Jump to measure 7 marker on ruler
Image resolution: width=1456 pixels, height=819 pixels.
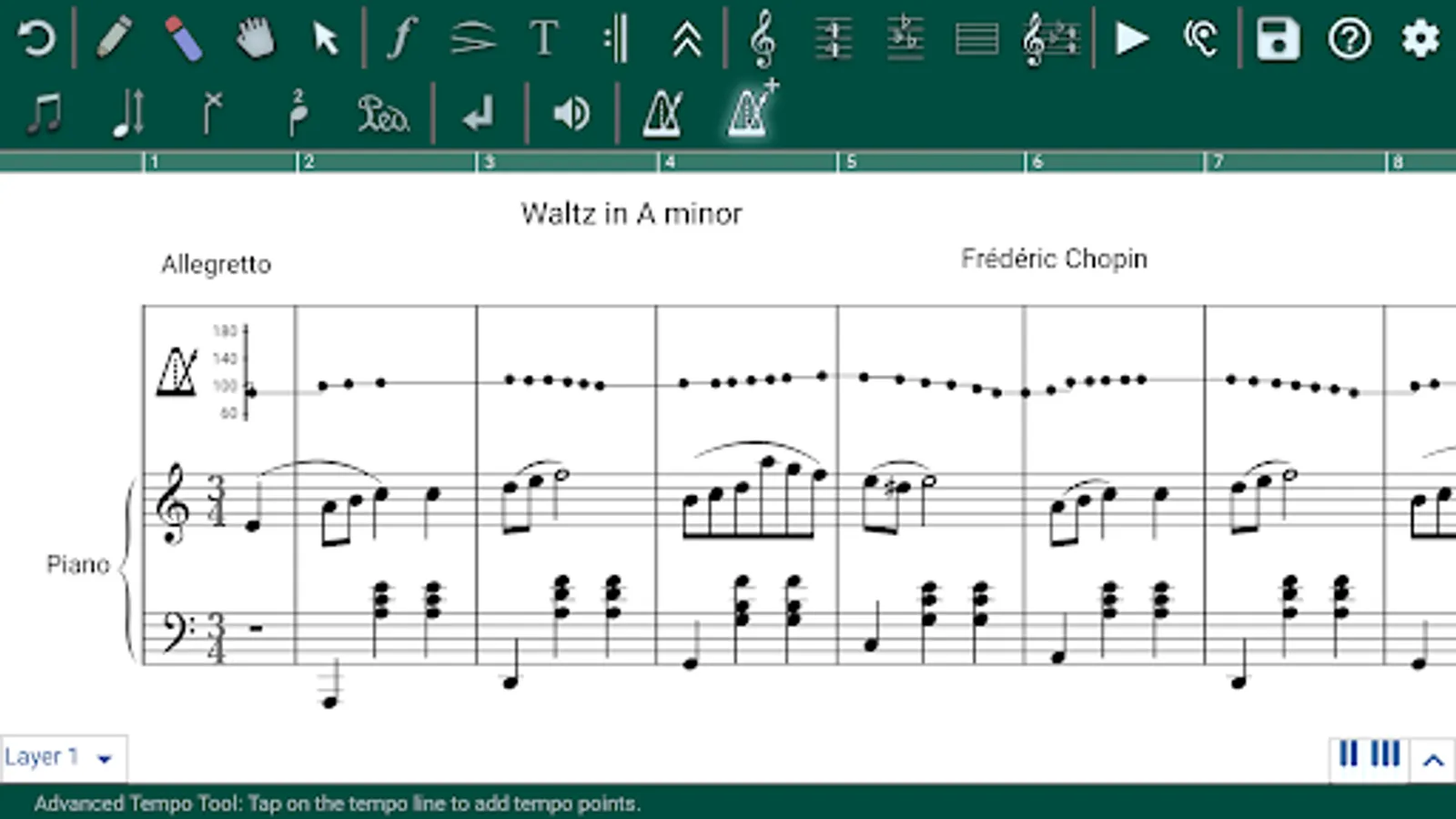[x=1218, y=162]
